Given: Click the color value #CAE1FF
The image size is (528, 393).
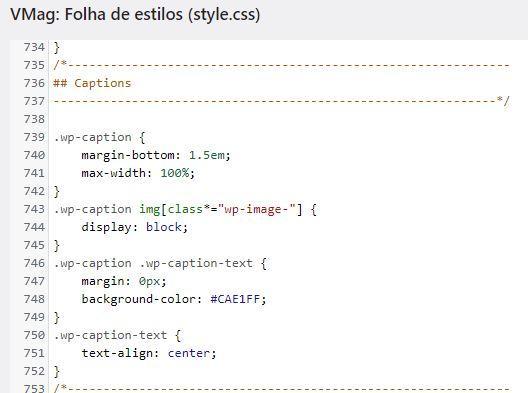Looking at the screenshot, I should (235, 299).
